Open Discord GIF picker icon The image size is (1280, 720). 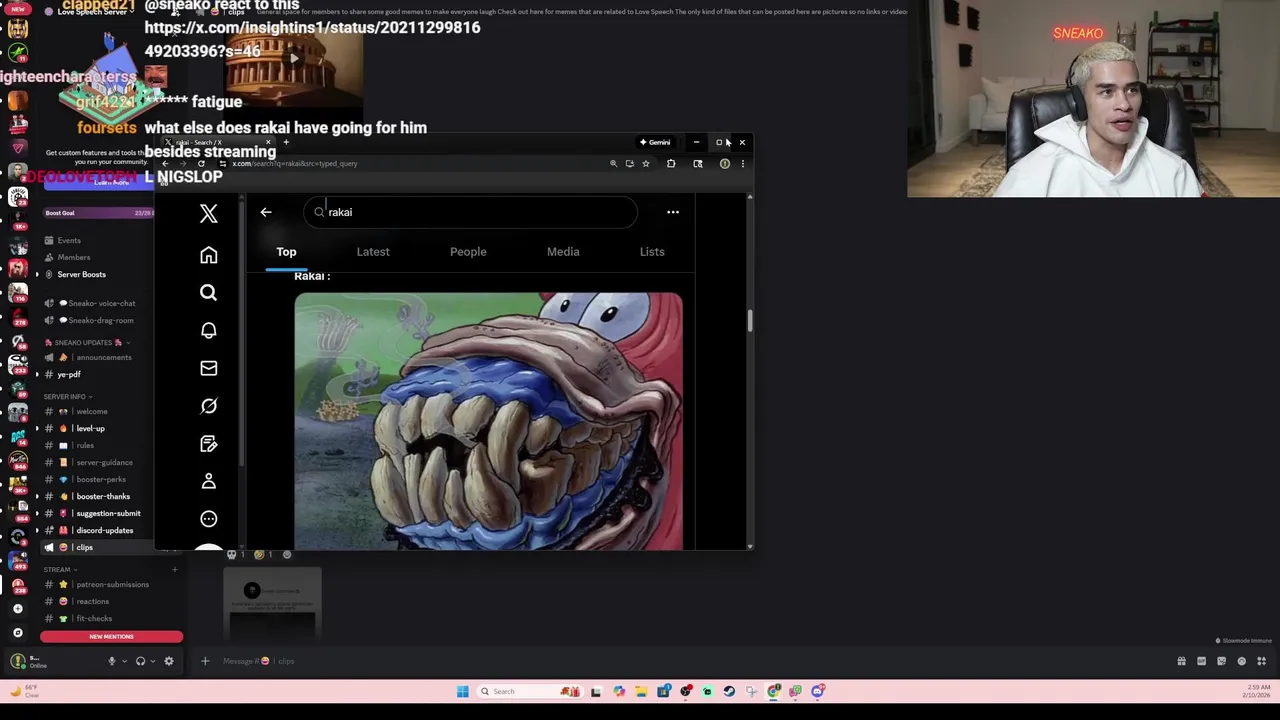point(1201,661)
